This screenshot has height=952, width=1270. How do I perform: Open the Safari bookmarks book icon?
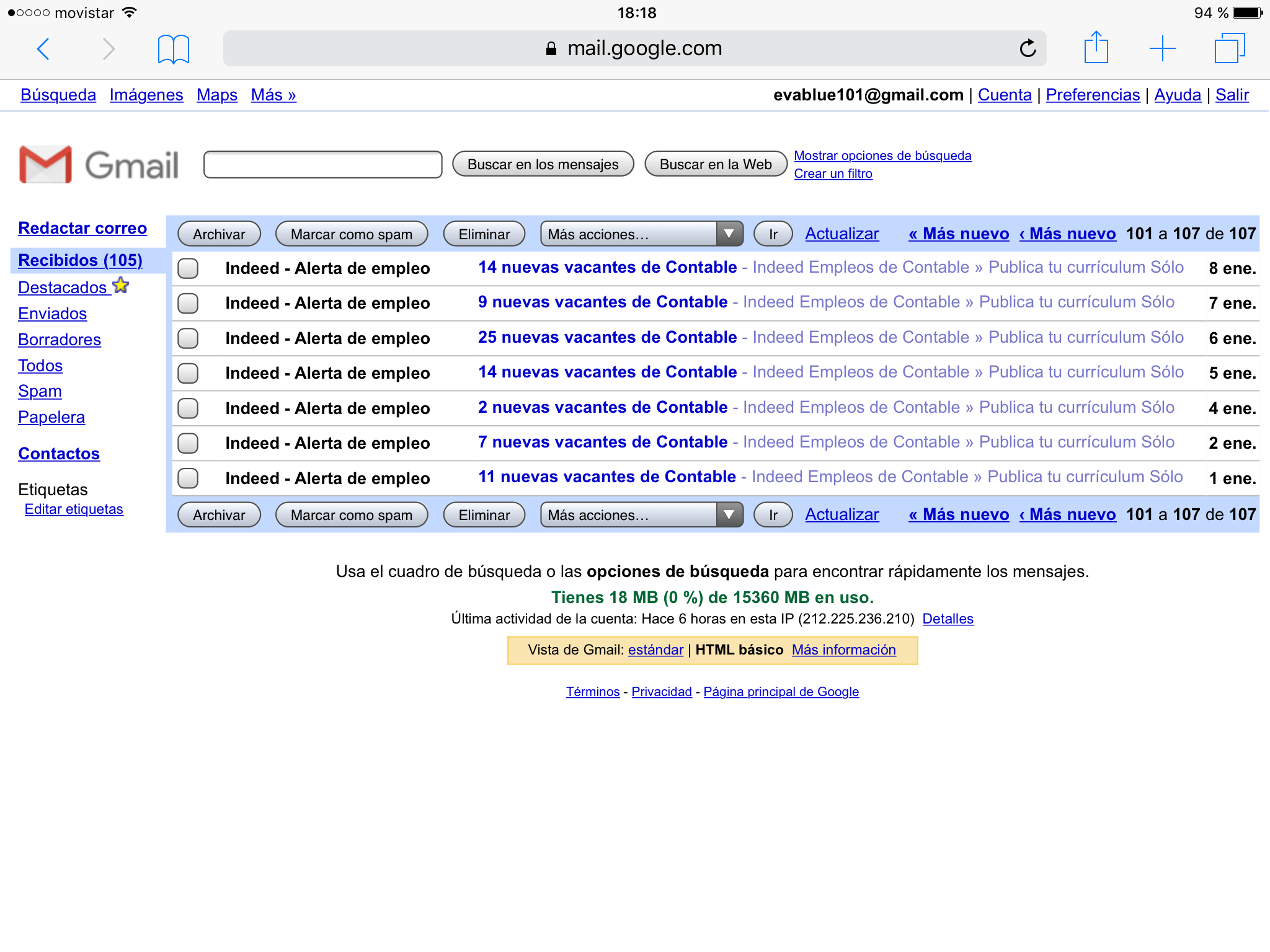[x=174, y=49]
